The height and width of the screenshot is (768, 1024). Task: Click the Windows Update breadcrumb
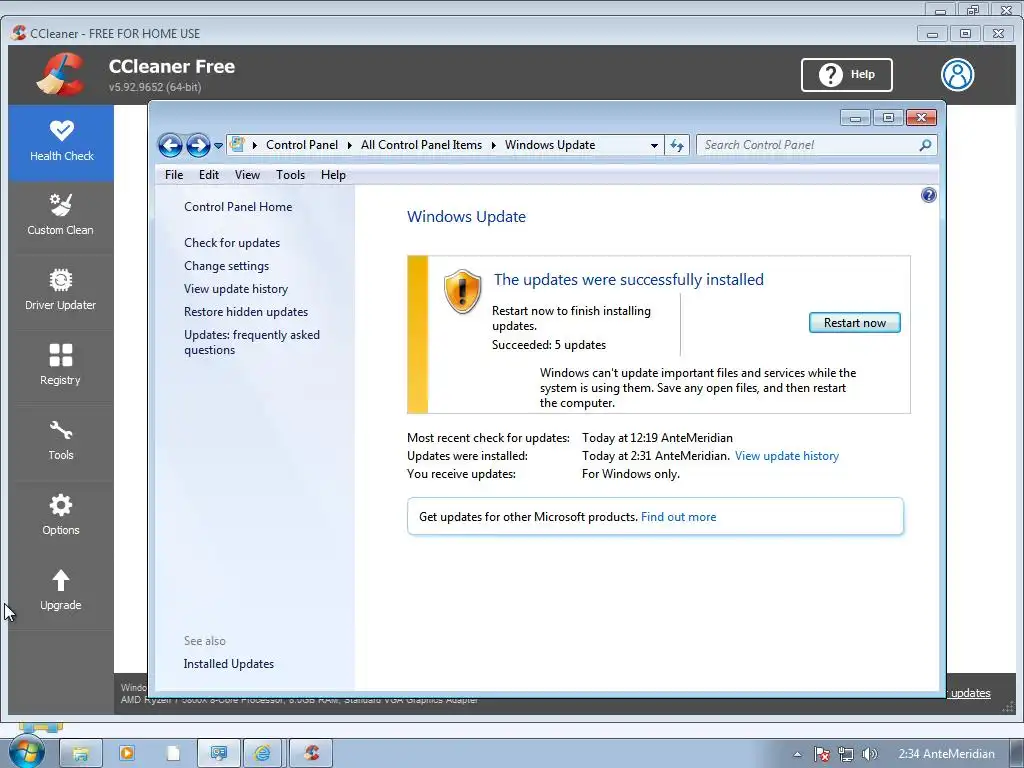(550, 145)
